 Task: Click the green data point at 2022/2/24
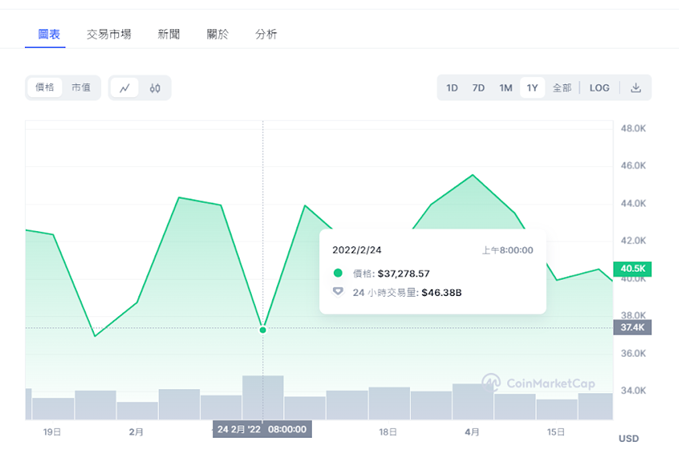tap(263, 330)
